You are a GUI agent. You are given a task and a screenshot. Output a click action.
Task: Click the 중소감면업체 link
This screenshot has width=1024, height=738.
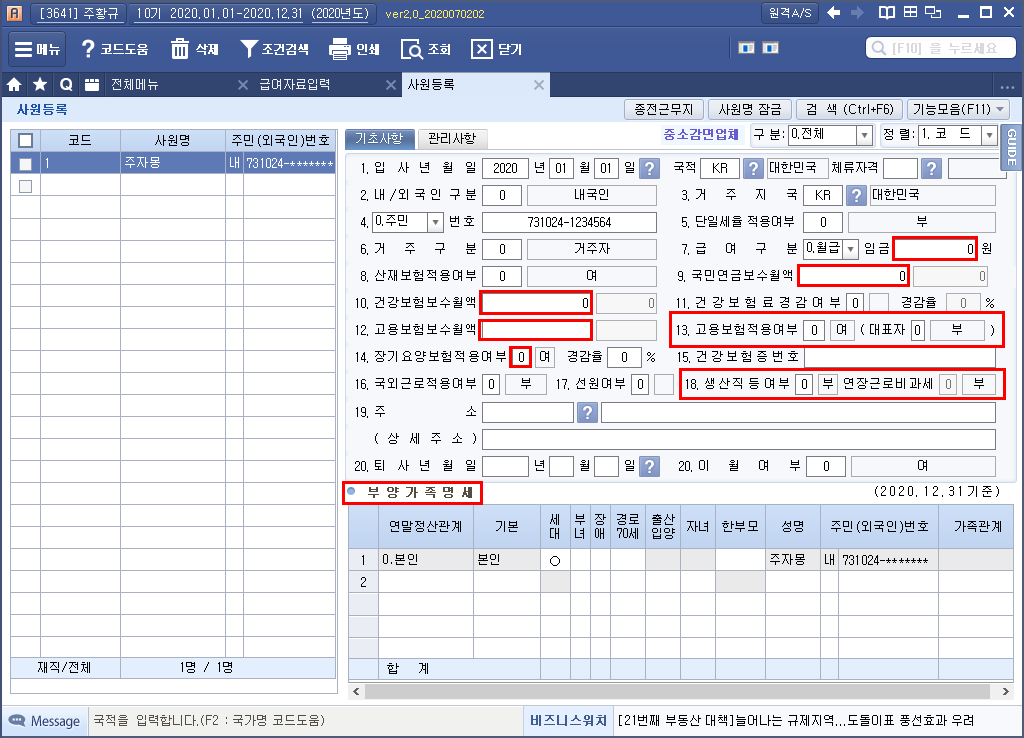[x=701, y=135]
